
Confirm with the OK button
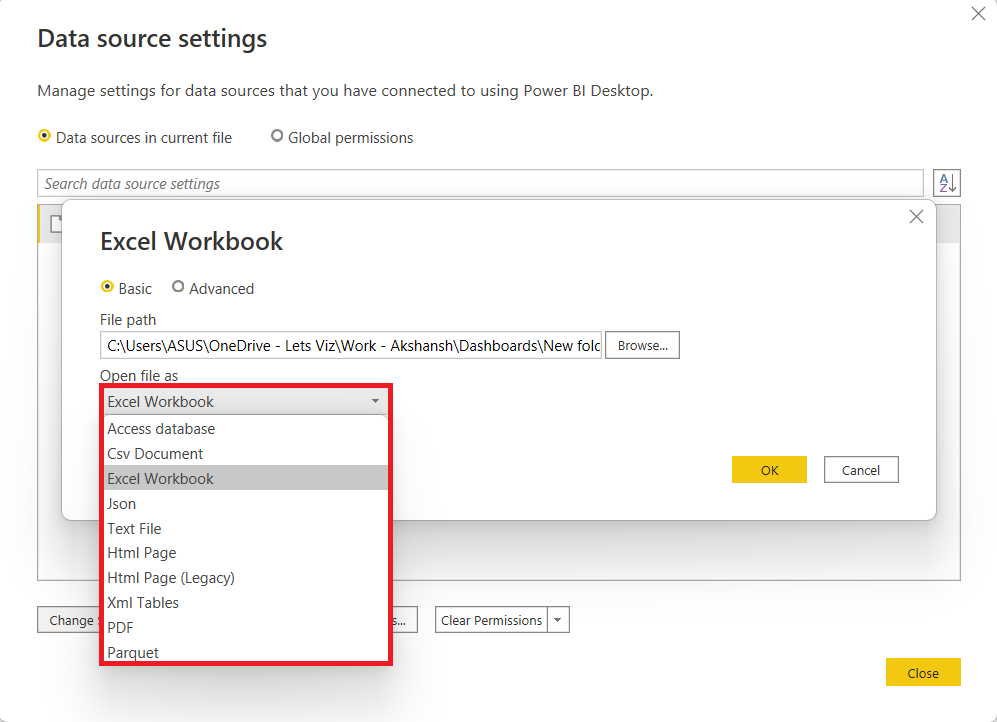pyautogui.click(x=769, y=469)
